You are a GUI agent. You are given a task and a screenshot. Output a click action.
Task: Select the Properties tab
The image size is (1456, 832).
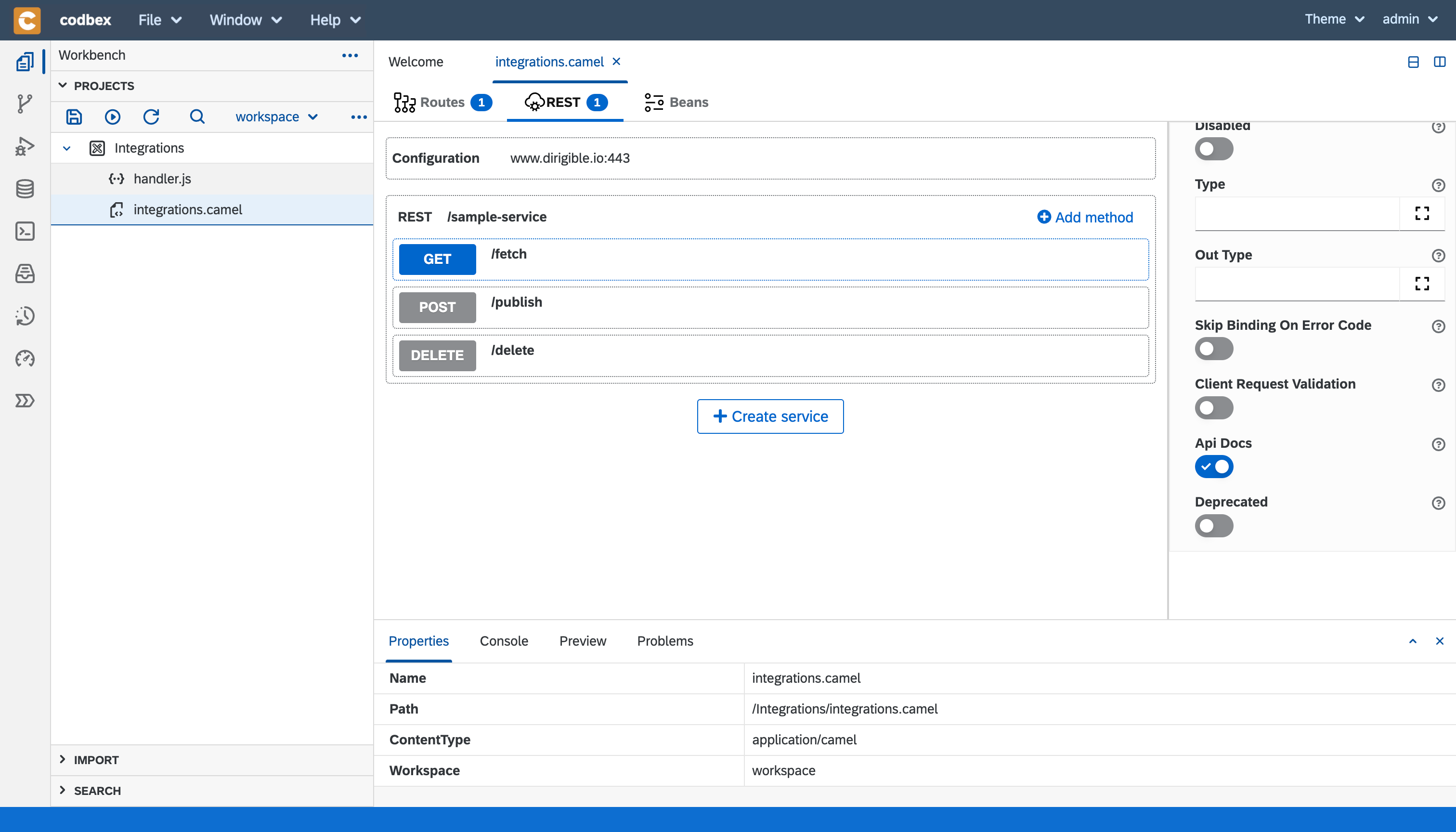(x=420, y=641)
